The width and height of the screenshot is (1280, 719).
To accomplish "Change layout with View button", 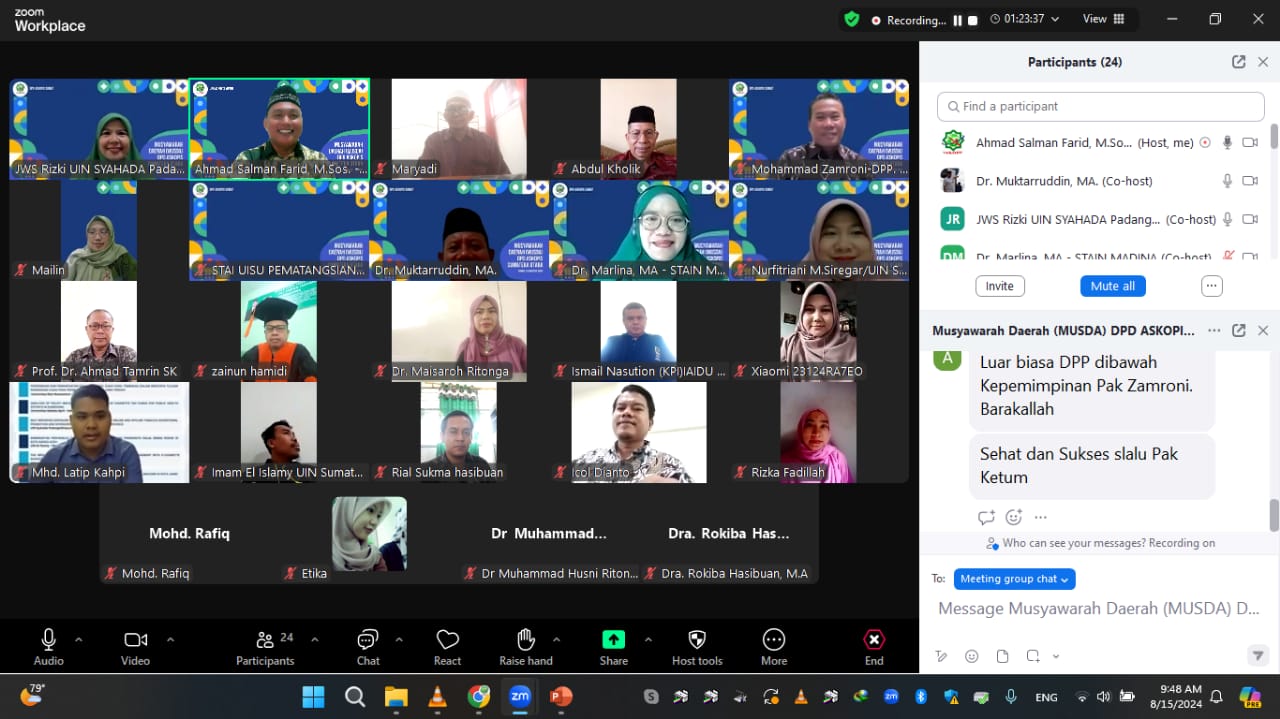I will (x=1104, y=19).
